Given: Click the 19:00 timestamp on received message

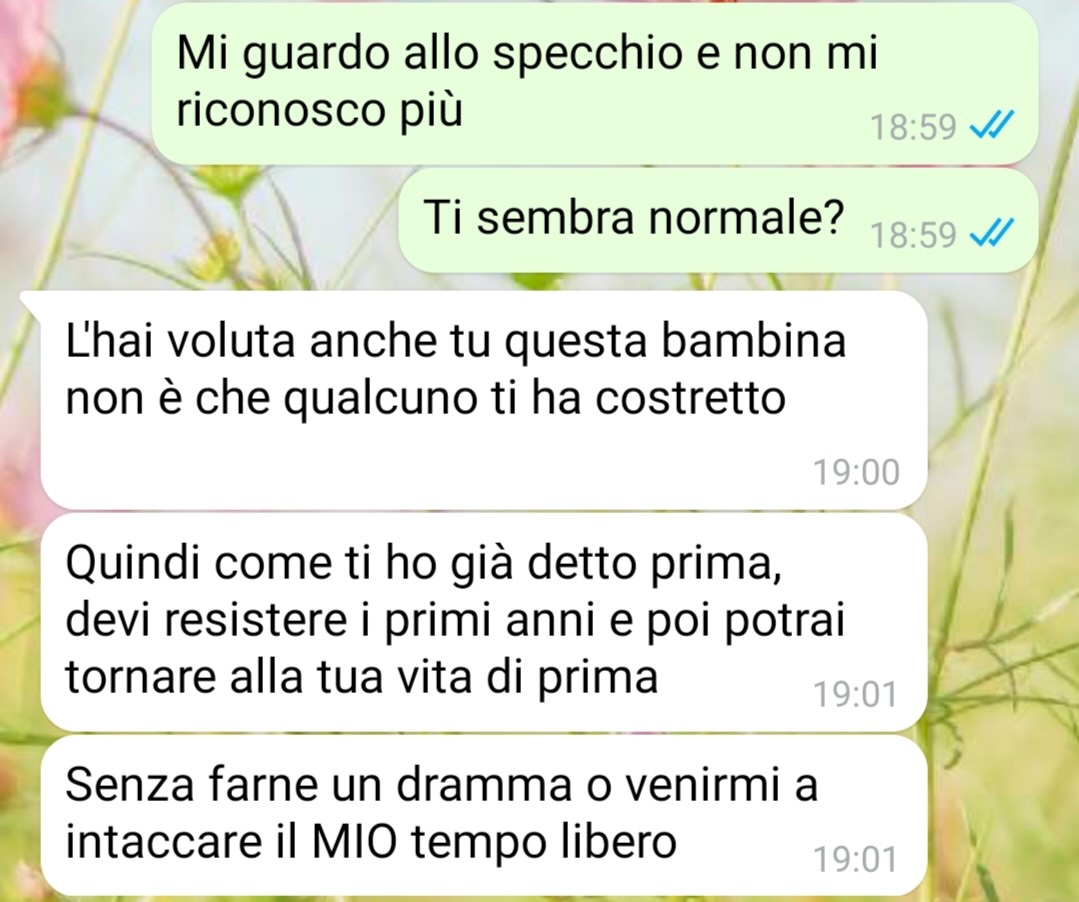Looking at the screenshot, I should (x=856, y=473).
